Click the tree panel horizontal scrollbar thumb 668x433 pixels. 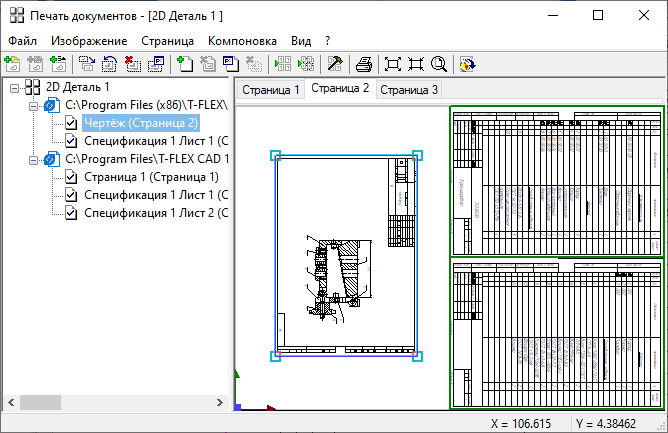tap(39, 401)
